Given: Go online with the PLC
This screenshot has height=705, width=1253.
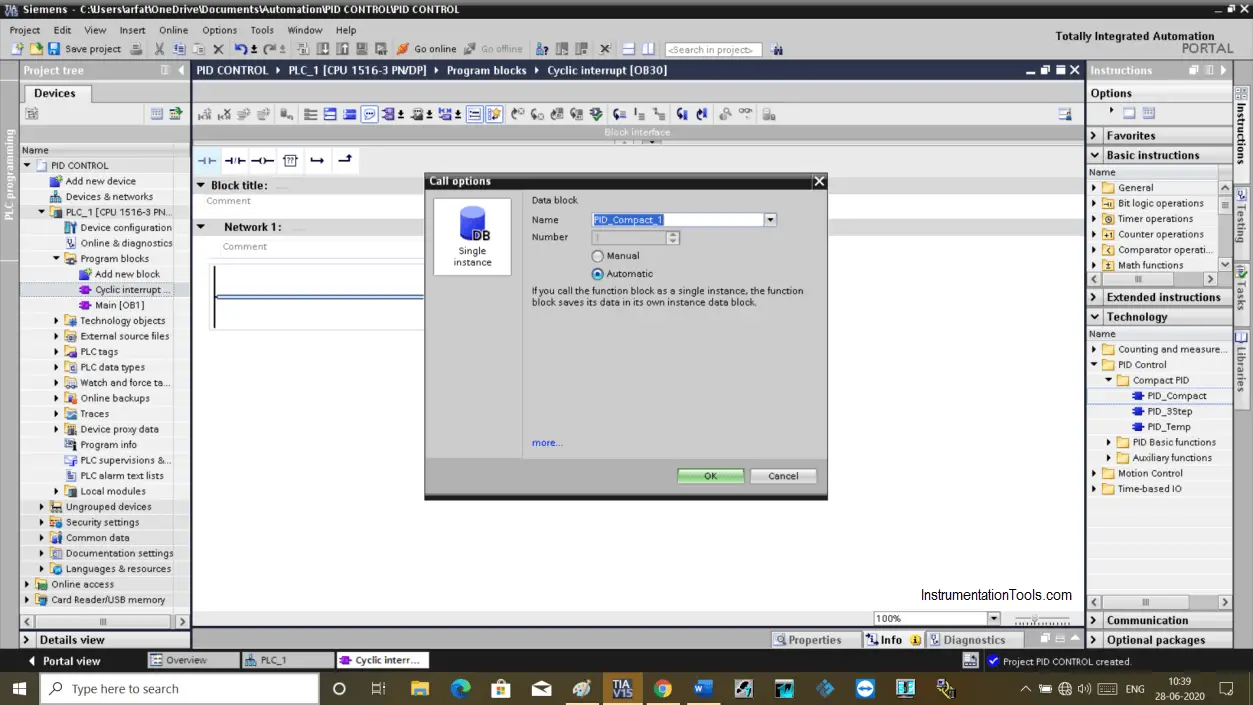Looking at the screenshot, I should (427, 48).
